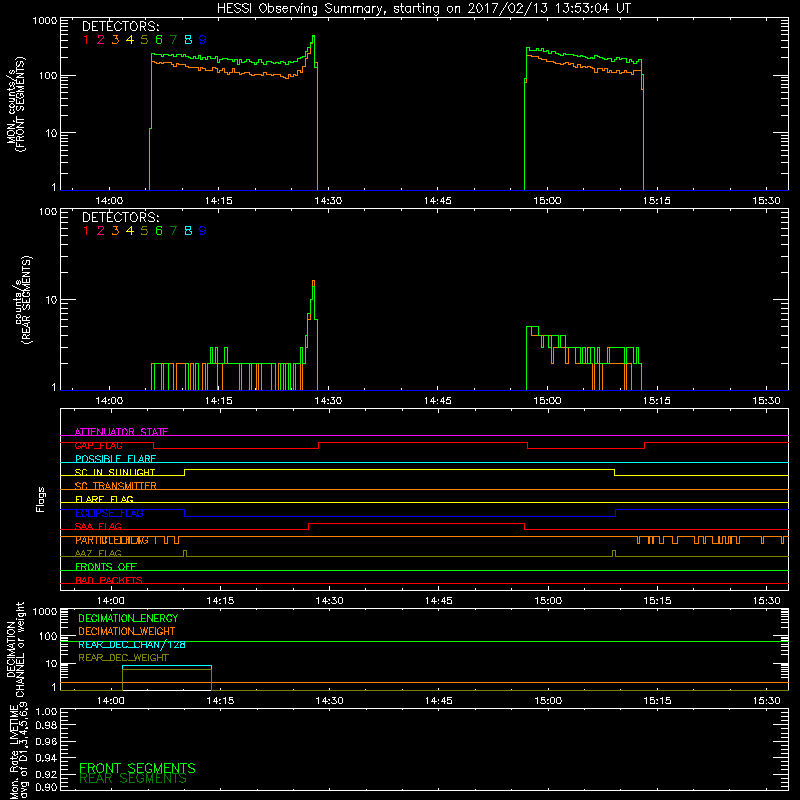Click rear-segment count spike near 14:28
This screenshot has height=800, width=800.
(313, 282)
